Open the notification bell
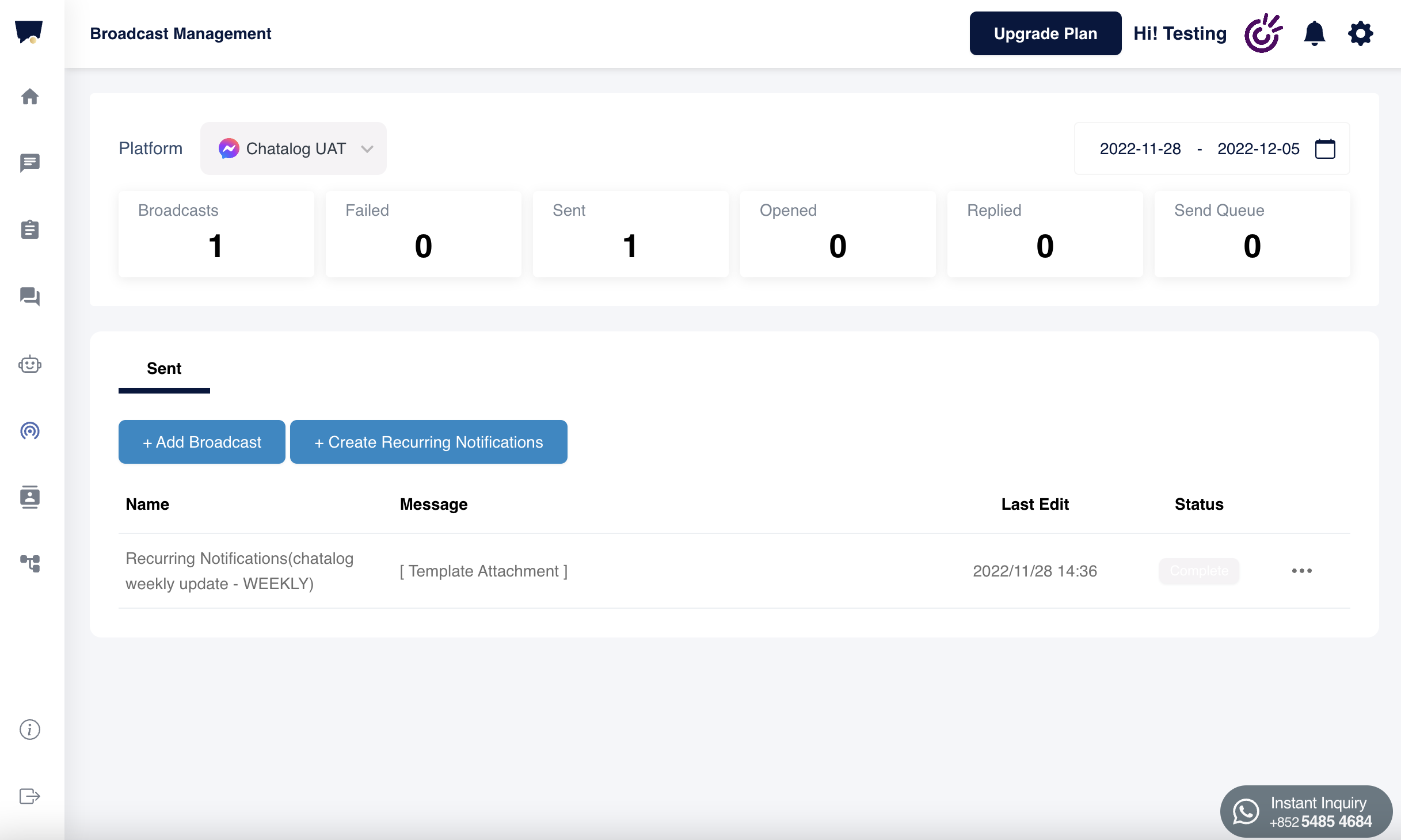This screenshot has height=840, width=1401. click(x=1314, y=33)
